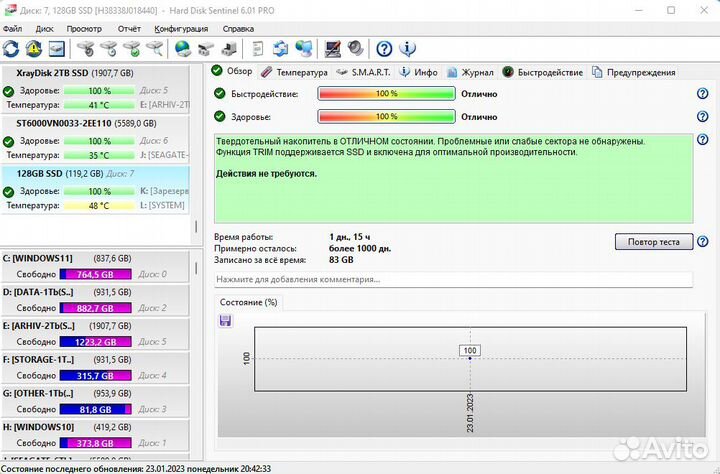Click the report document toolbar icon
This screenshot has width=720, height=474.
(258, 48)
